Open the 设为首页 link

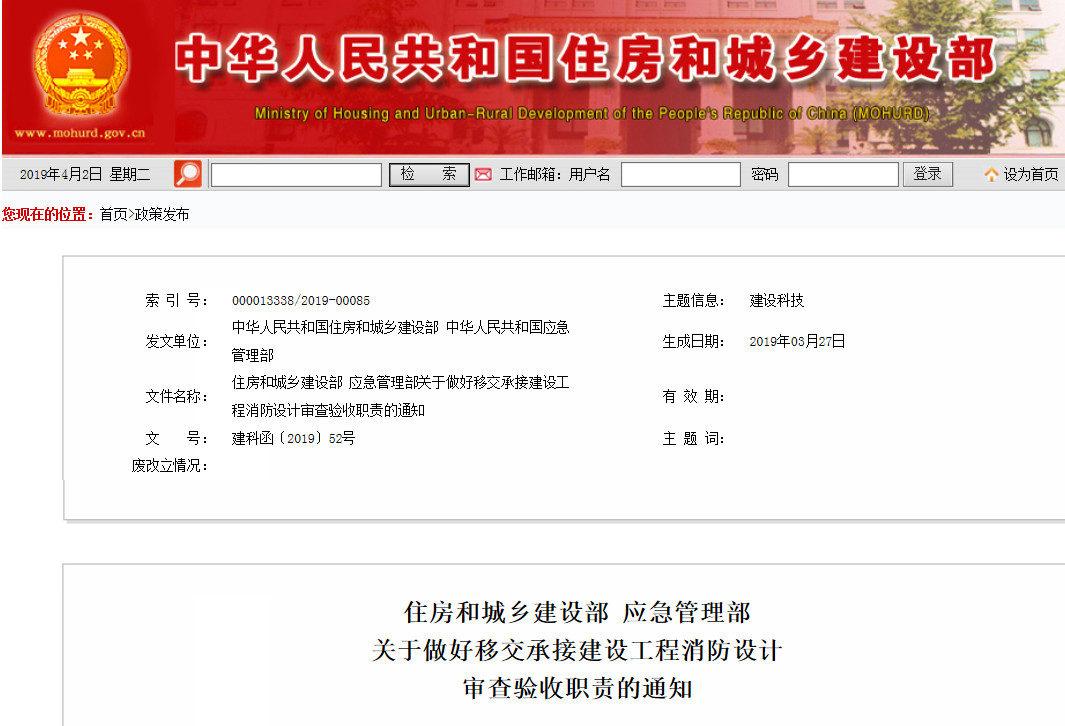tap(1031, 175)
